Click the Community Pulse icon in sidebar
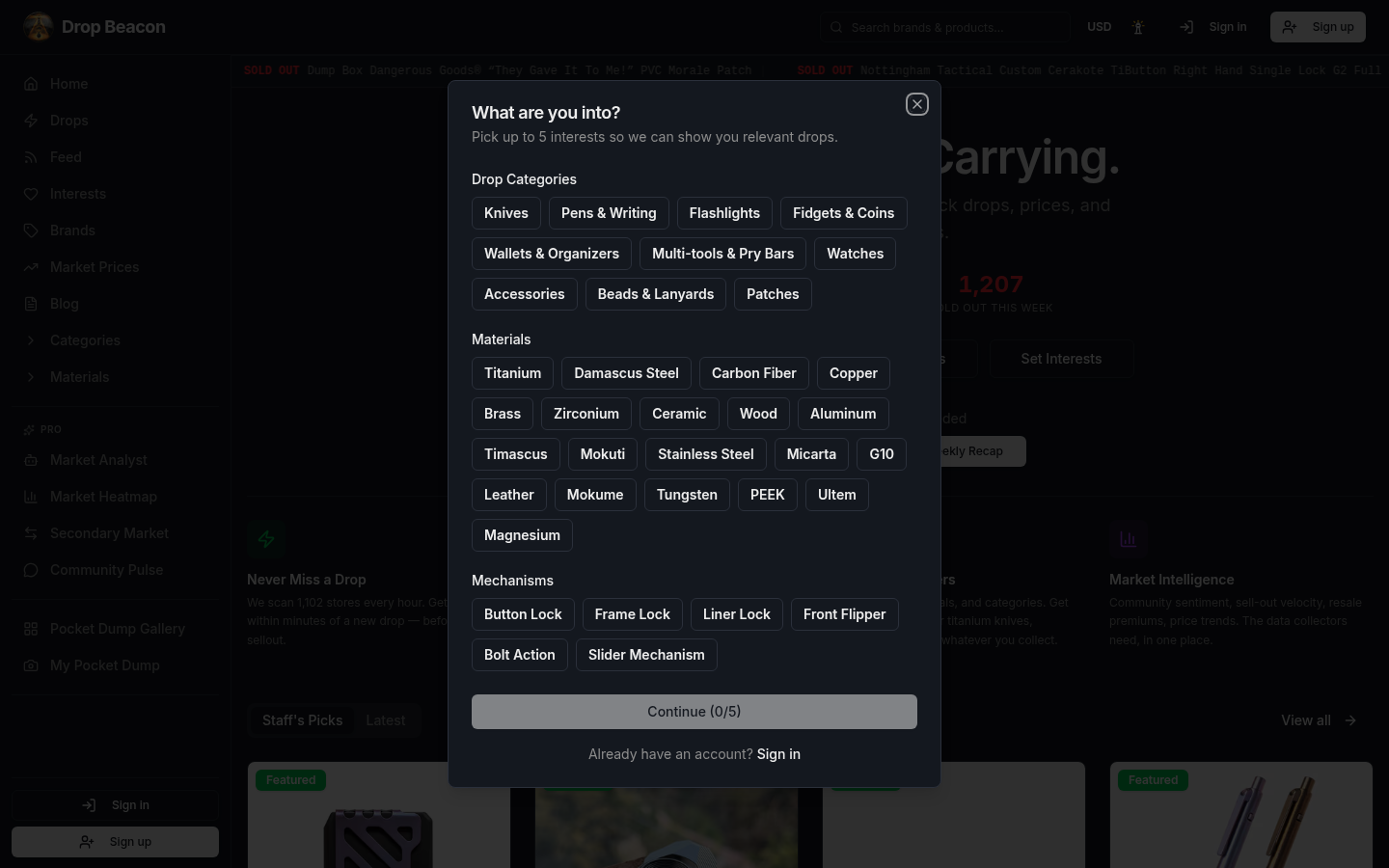Screen dimensions: 1389x868 click(31, 569)
